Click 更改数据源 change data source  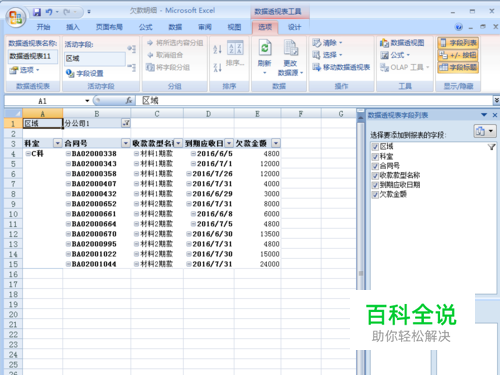[290, 57]
